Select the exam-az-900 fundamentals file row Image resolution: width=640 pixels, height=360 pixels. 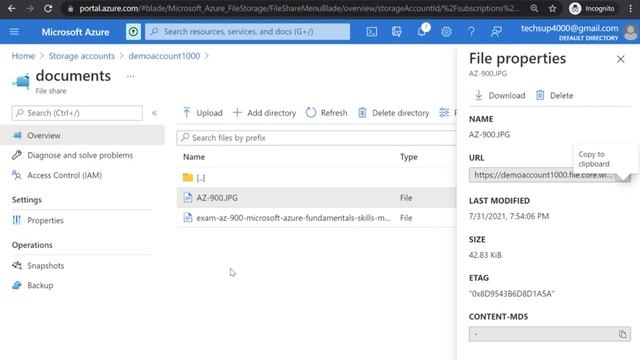click(x=316, y=218)
